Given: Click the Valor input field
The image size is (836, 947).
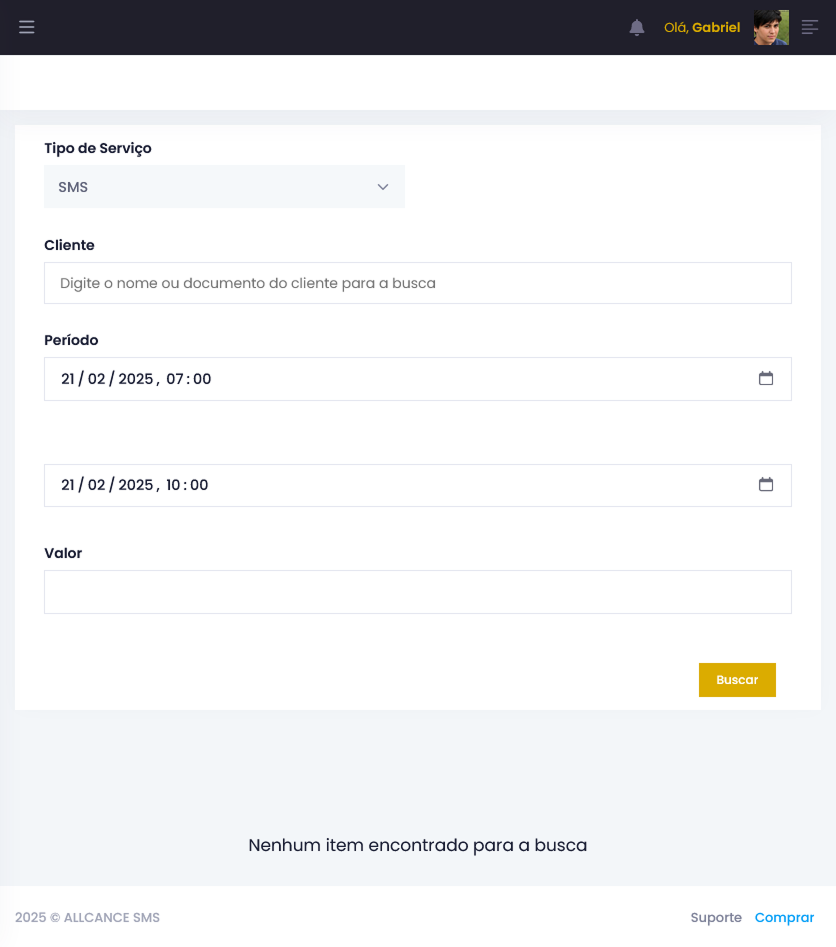Looking at the screenshot, I should (x=417, y=592).
